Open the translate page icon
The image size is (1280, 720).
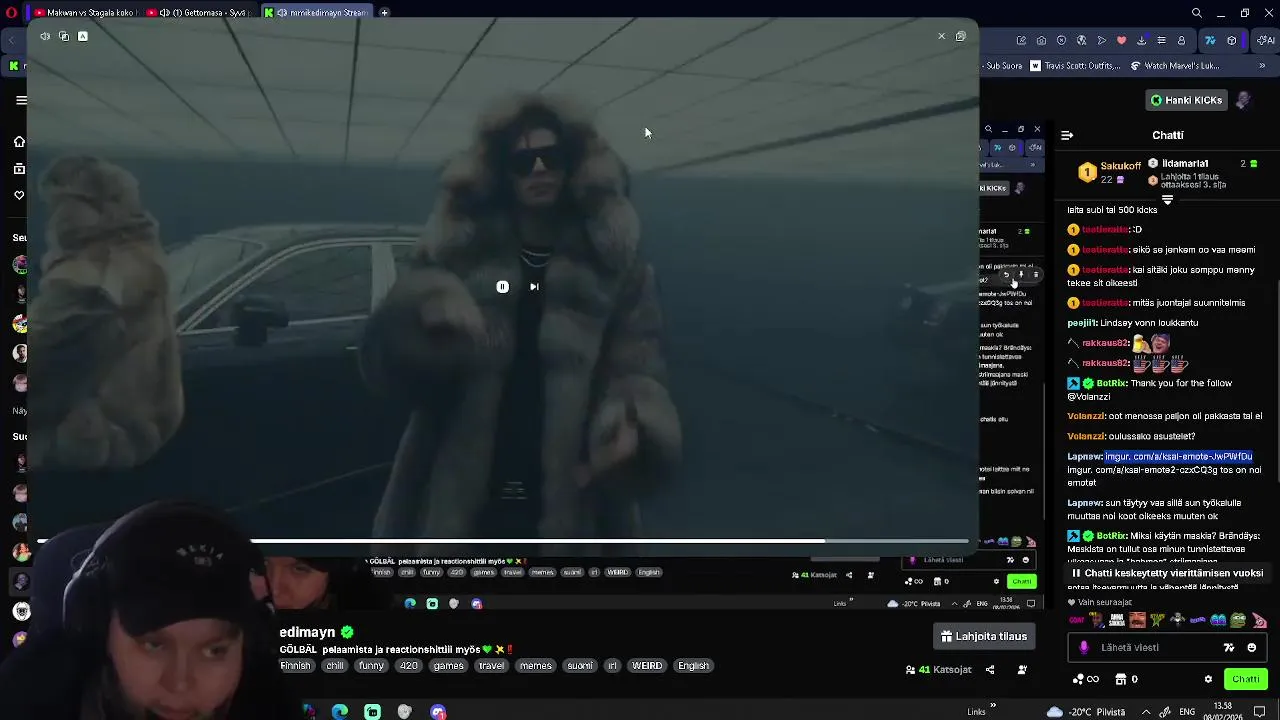(1081, 41)
